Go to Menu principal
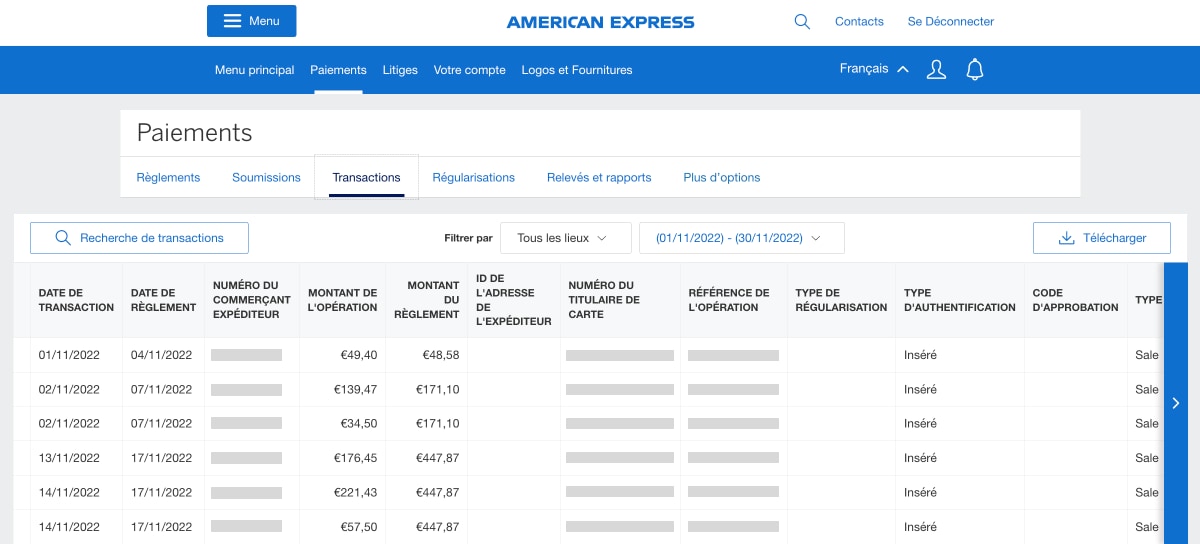This screenshot has width=1200, height=544. 255,70
